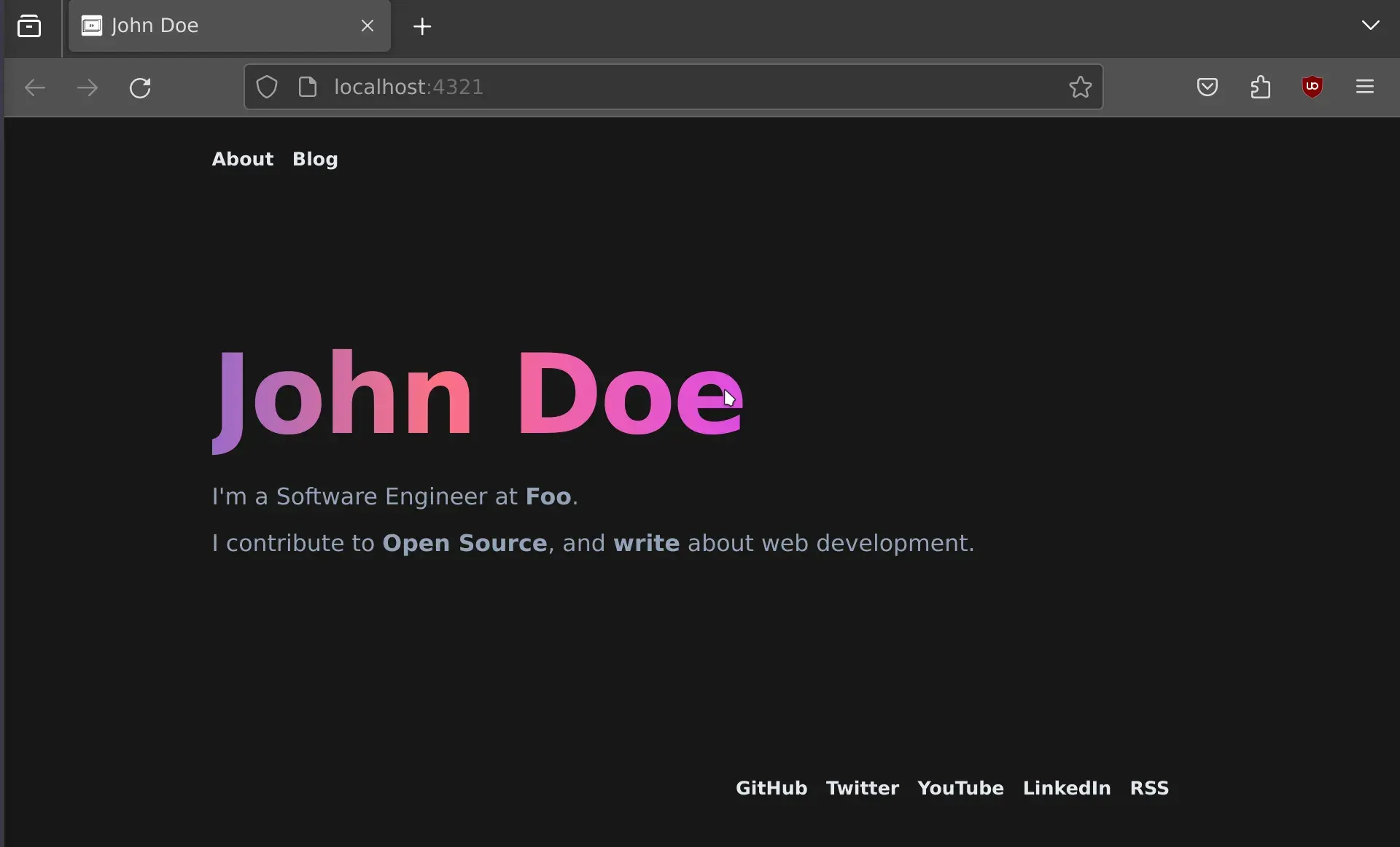
Task: Follow the Foo company link
Action: point(548,496)
